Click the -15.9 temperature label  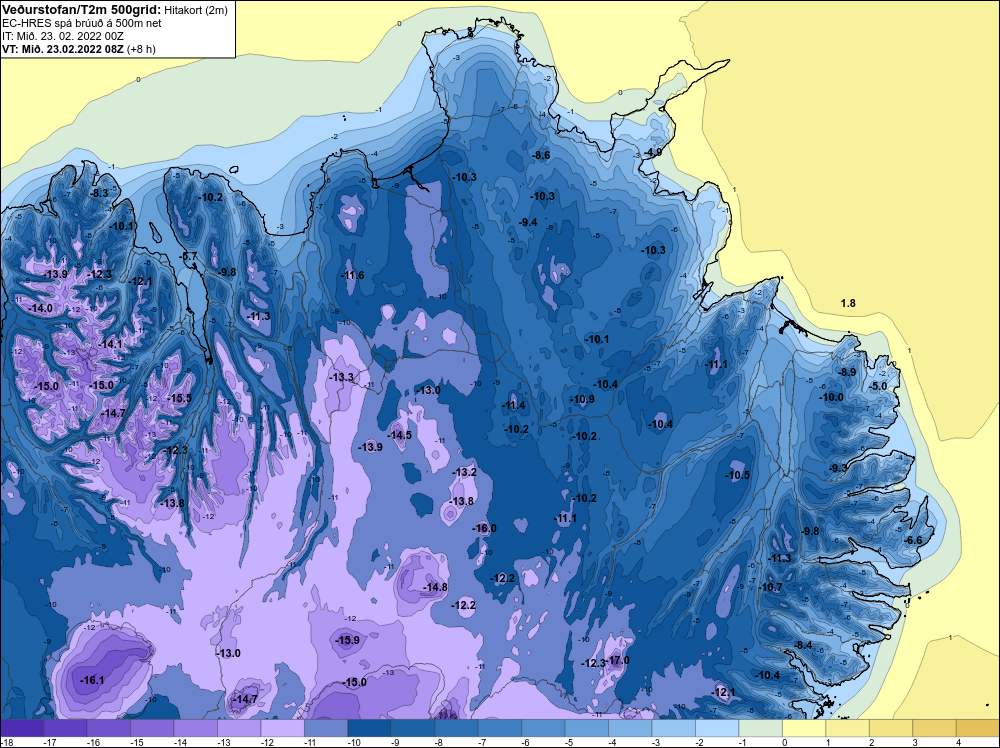[x=348, y=640]
